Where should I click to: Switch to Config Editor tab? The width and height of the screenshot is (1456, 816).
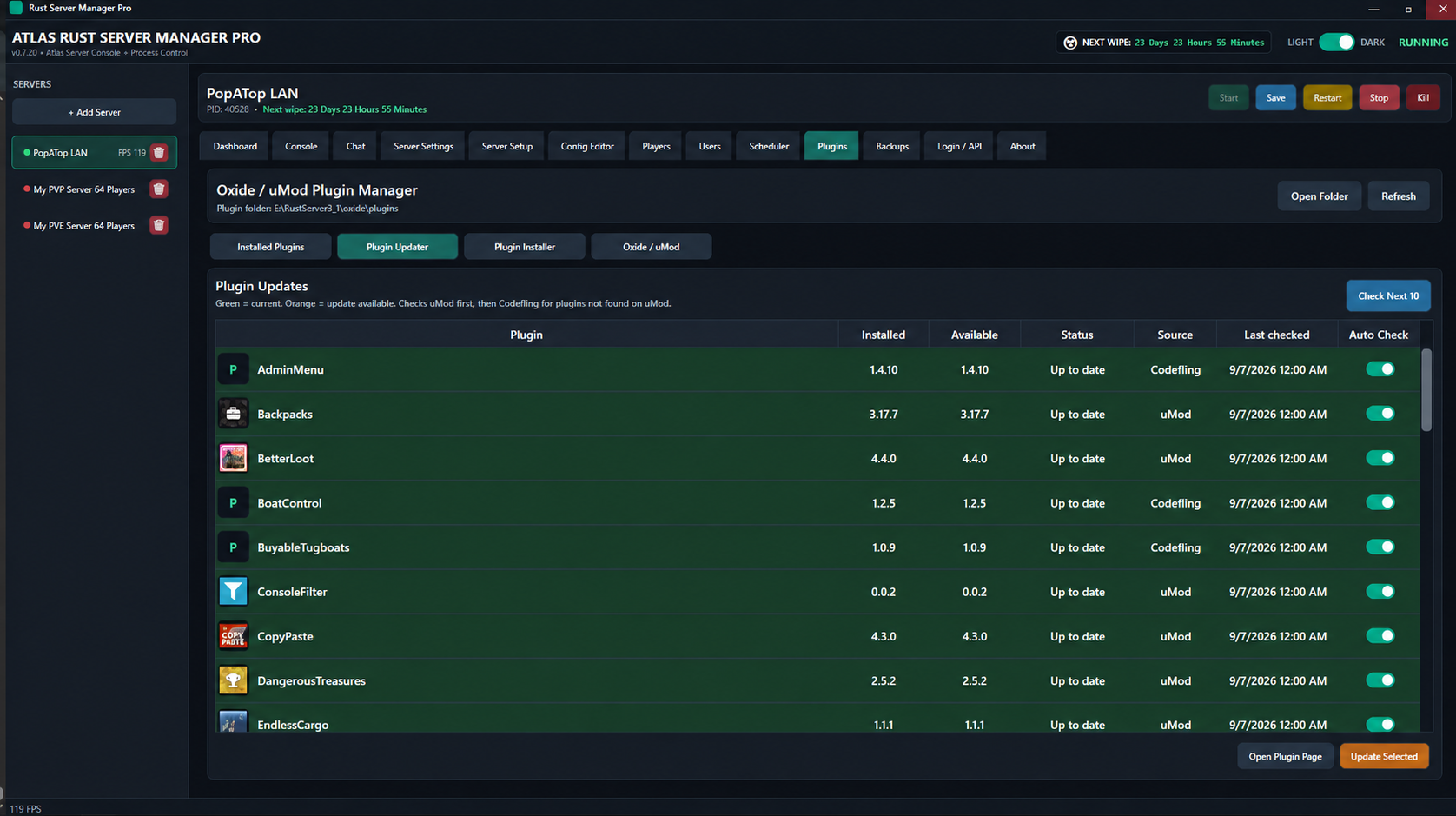point(587,146)
